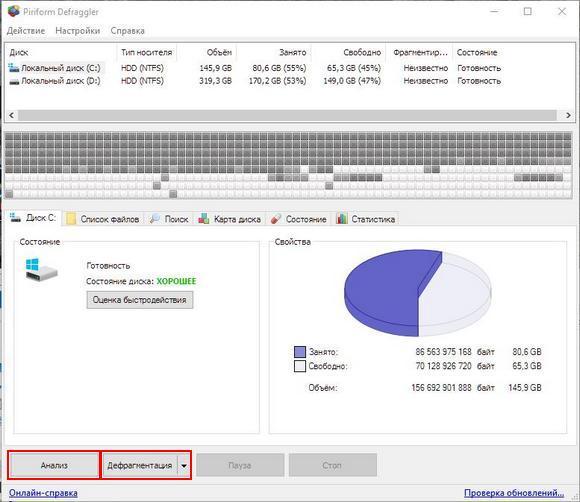Click the Анализ button
The image size is (580, 502).
point(54,465)
